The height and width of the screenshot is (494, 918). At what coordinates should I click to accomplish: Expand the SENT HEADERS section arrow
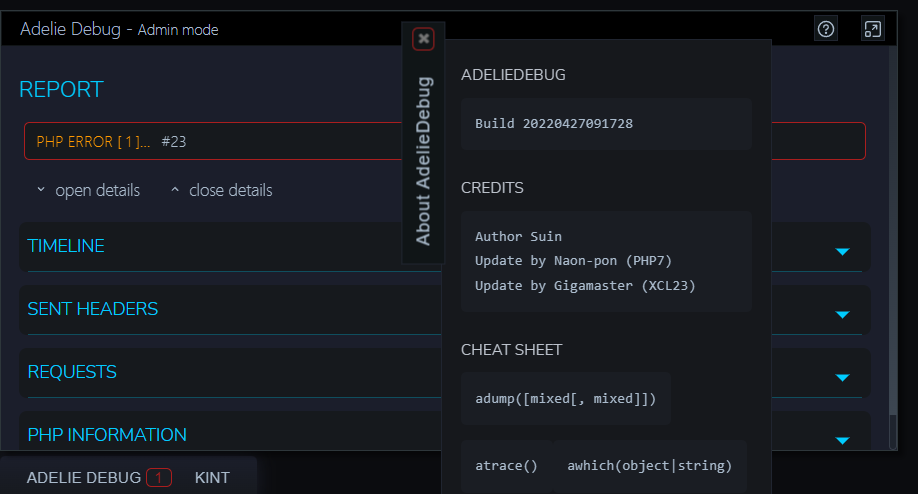842,314
